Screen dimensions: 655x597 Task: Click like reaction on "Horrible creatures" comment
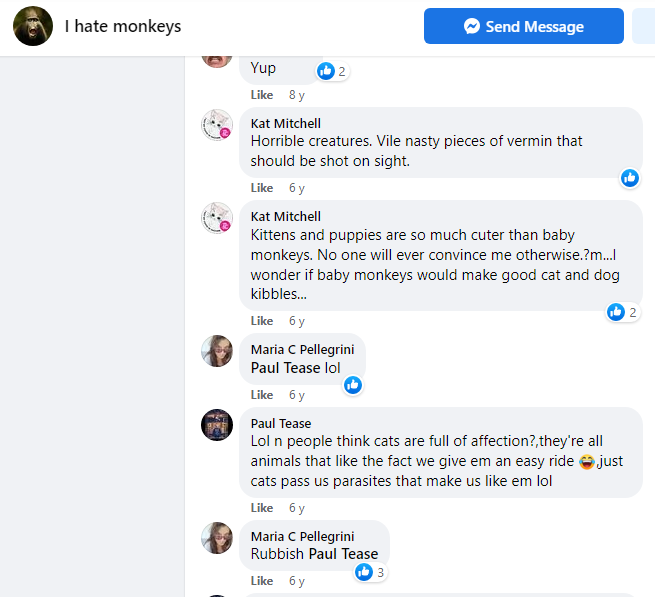[x=630, y=178]
